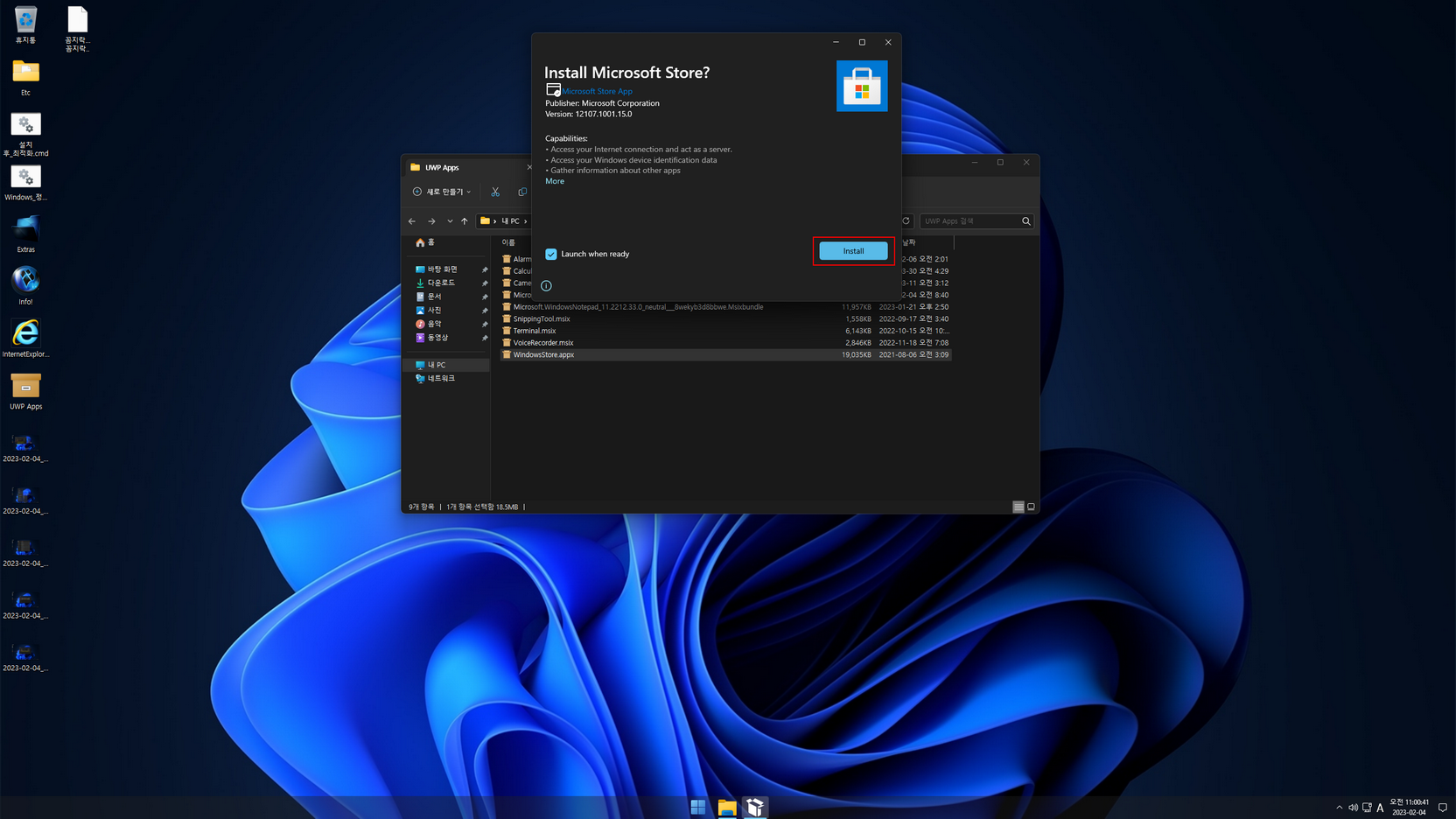This screenshot has height=819, width=1456.
Task: Select the Info! desktop icon
Action: [25, 286]
